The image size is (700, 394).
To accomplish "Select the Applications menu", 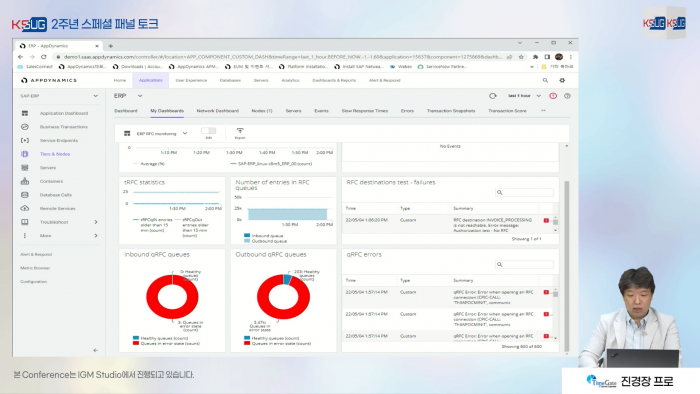I will coord(150,80).
